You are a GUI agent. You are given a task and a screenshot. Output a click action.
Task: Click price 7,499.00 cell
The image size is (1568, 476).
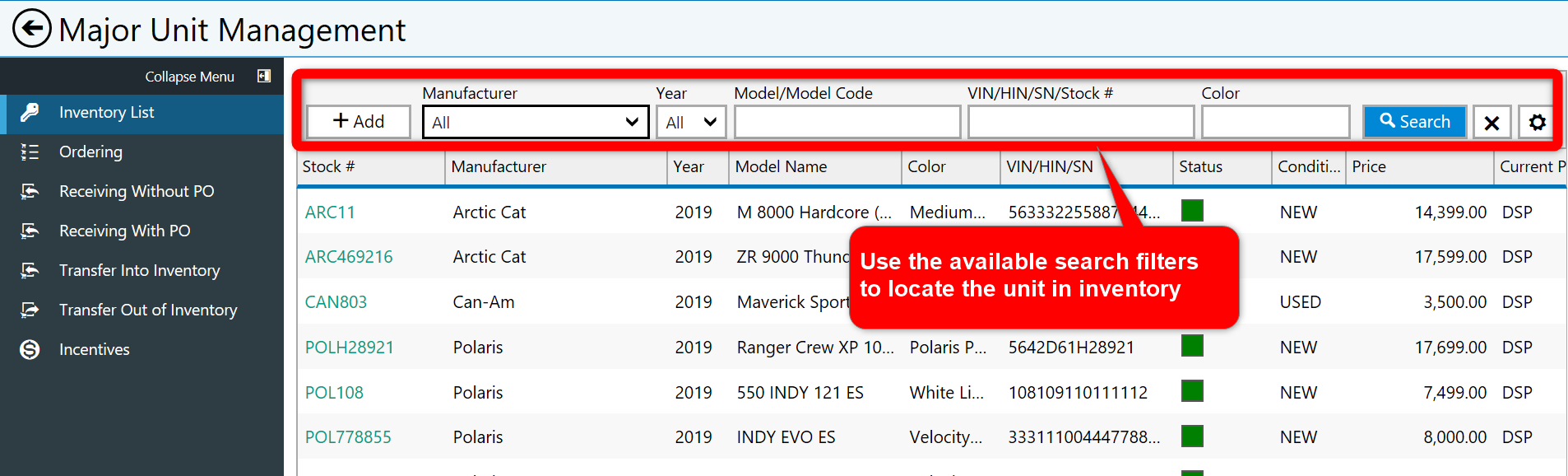pyautogui.click(x=1454, y=393)
